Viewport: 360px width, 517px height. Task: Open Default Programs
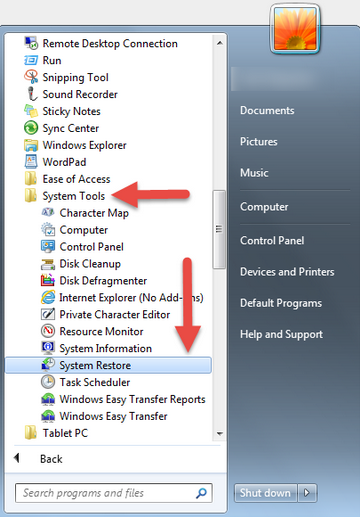[x=281, y=303]
